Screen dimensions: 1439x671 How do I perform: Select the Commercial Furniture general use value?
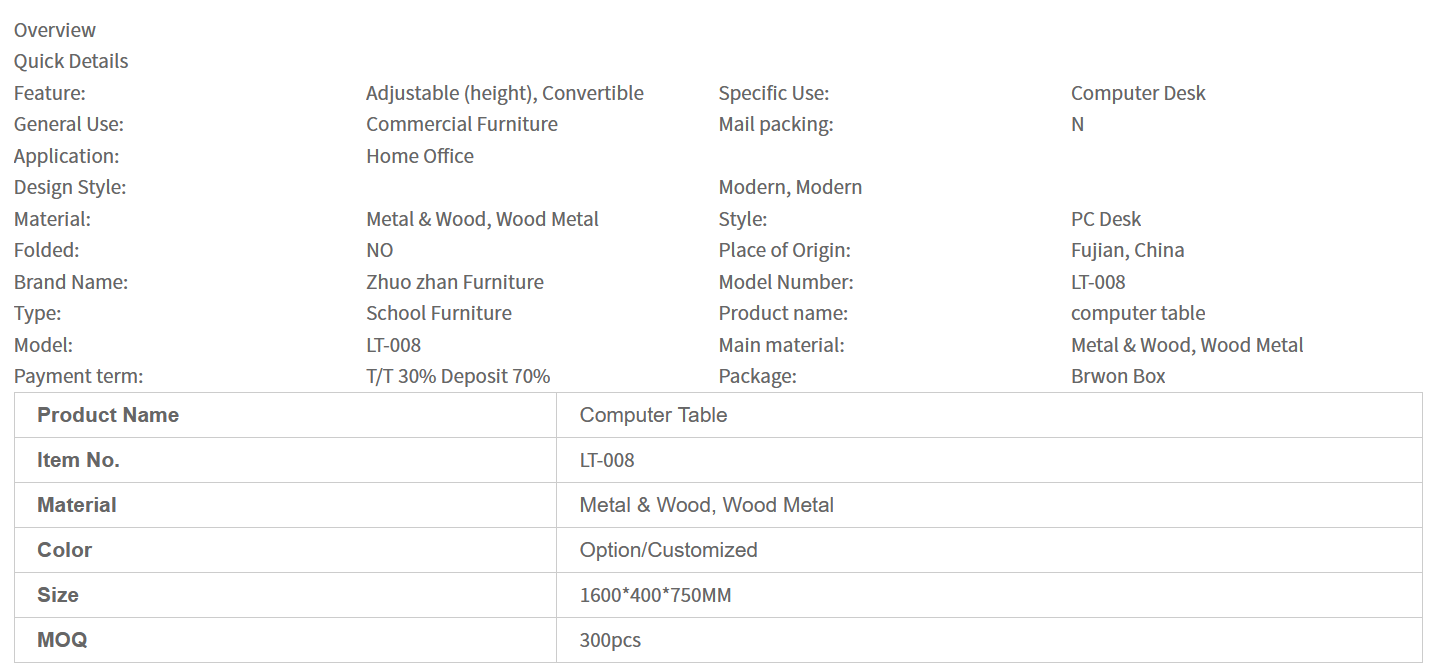462,124
